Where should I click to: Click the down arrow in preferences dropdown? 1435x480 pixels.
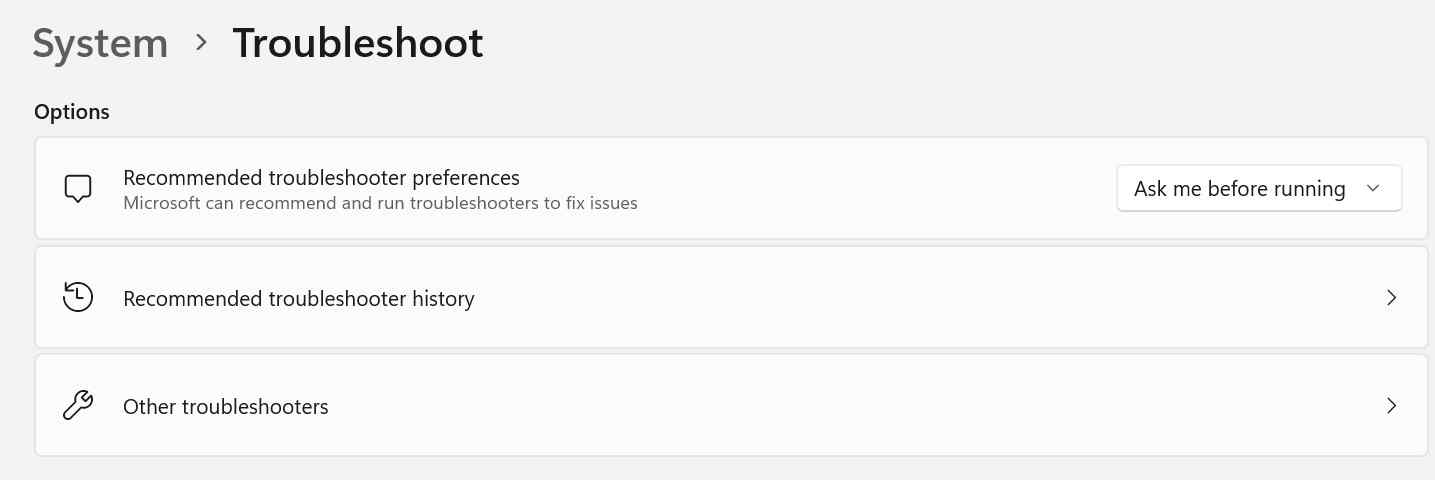pyautogui.click(x=1373, y=189)
